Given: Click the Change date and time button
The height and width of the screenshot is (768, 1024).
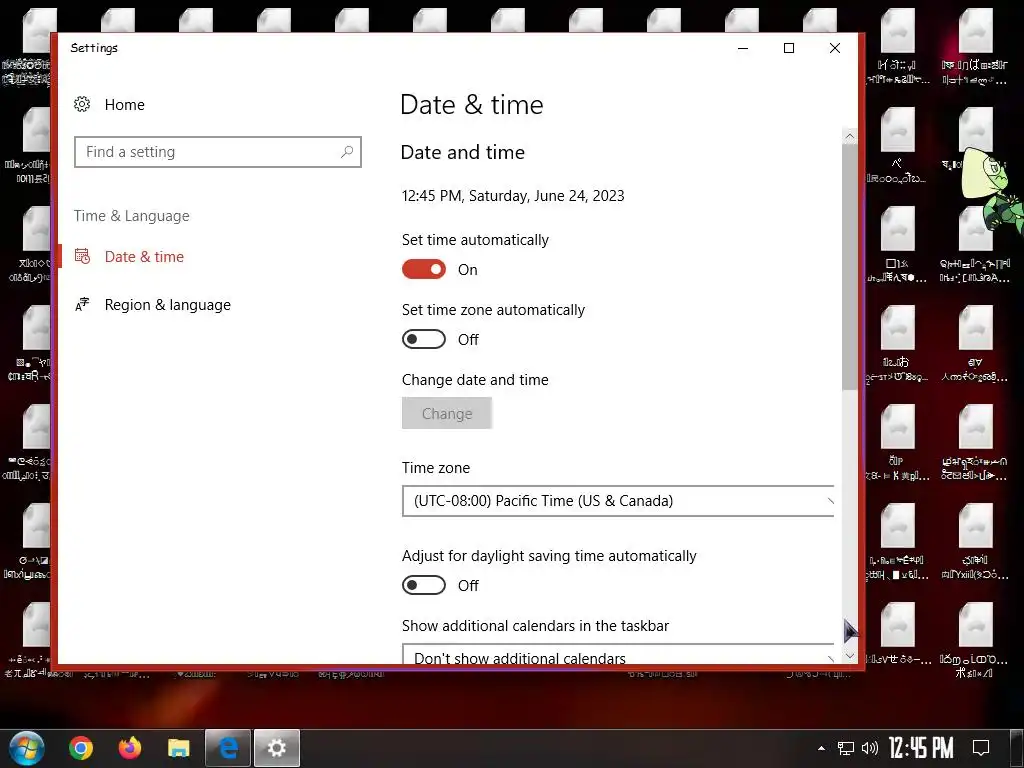Looking at the screenshot, I should point(447,413).
